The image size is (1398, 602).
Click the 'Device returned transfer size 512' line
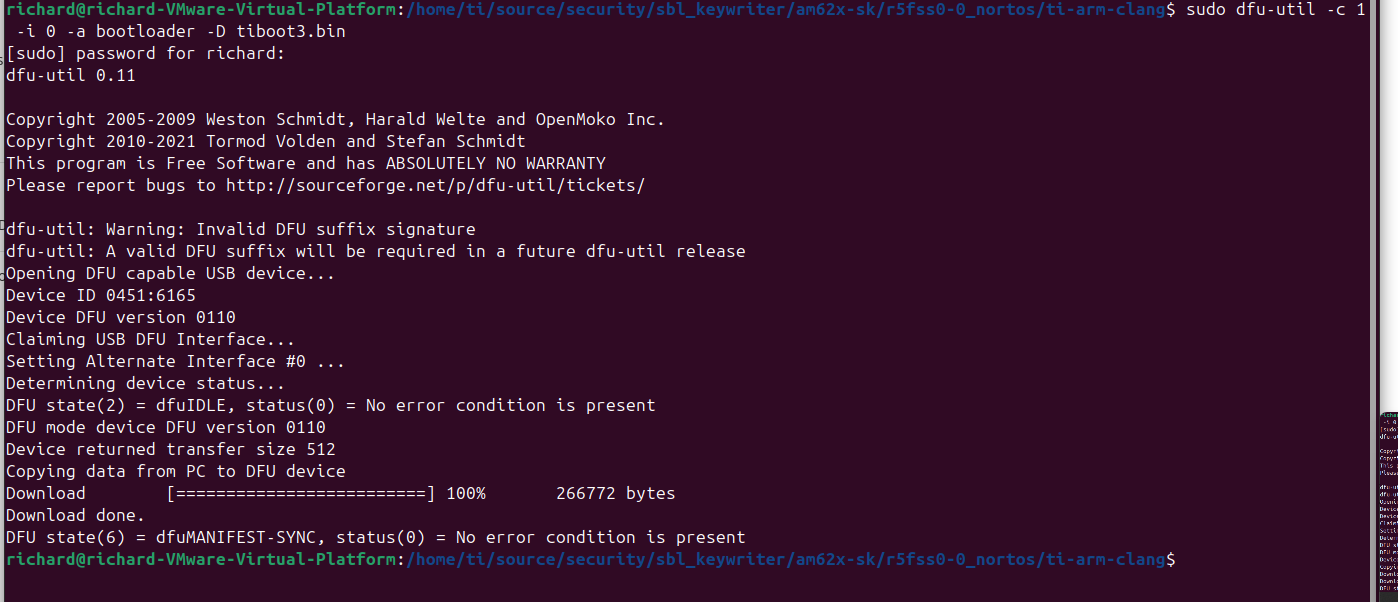(170, 450)
